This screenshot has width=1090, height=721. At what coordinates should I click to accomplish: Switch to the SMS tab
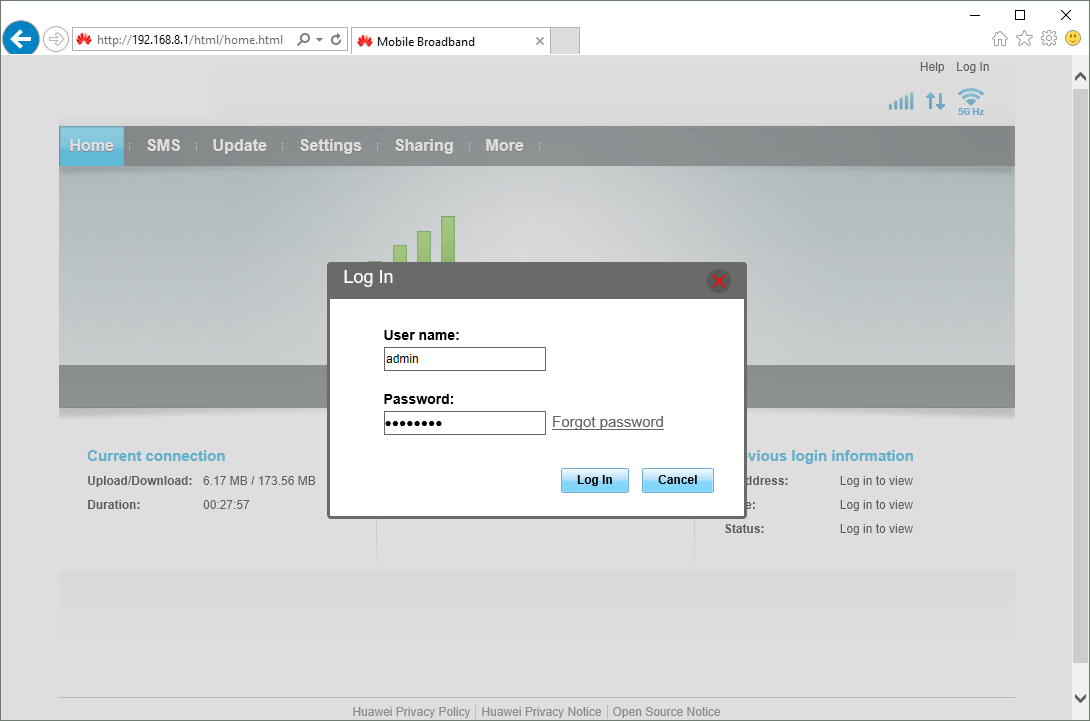tap(163, 145)
